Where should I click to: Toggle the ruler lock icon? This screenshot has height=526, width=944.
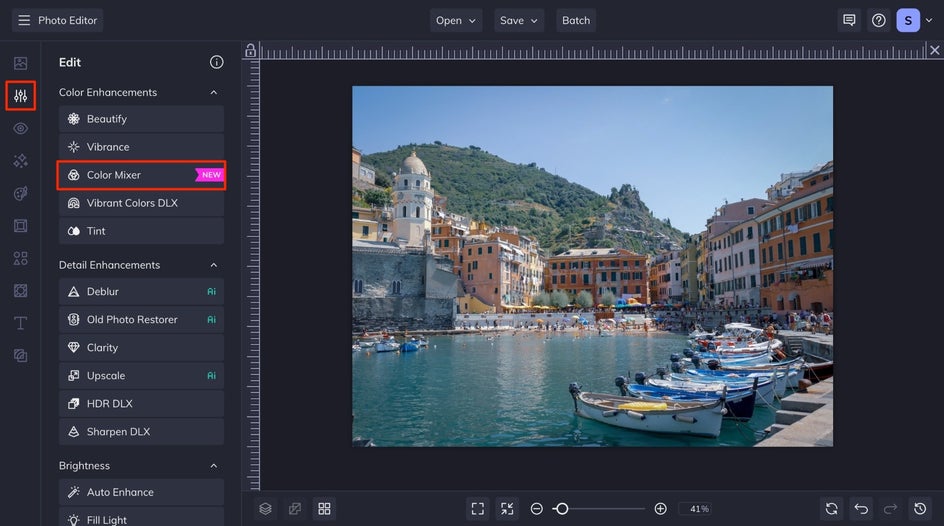250,51
